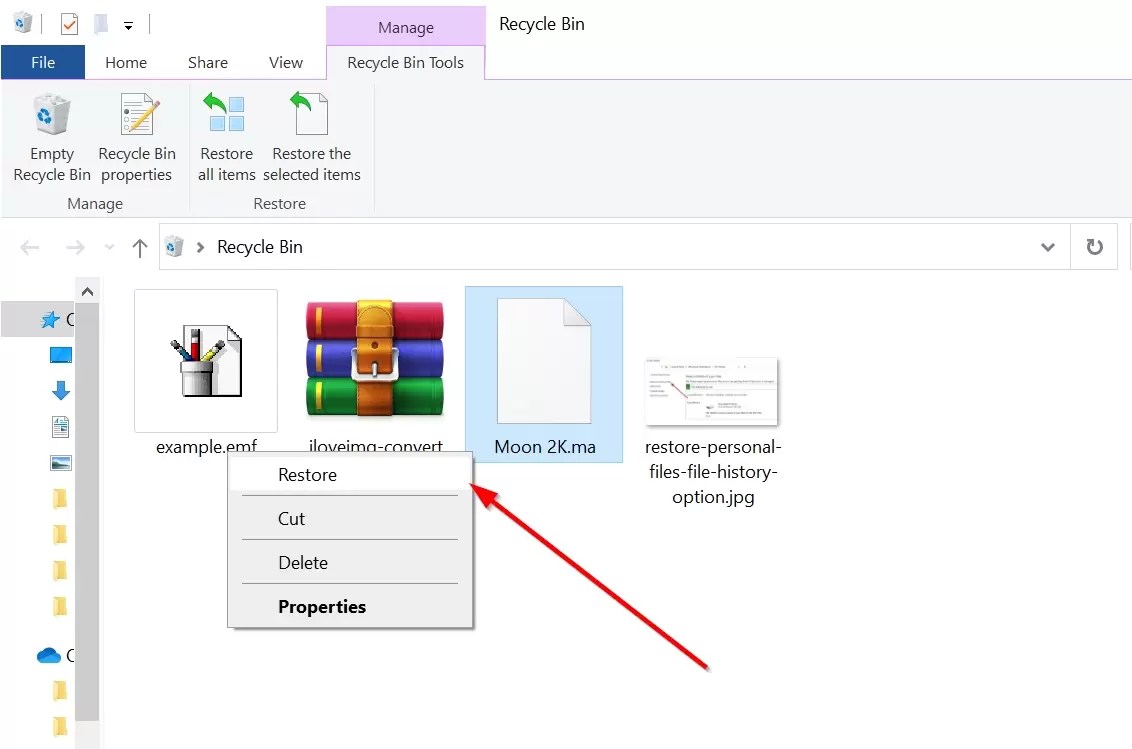
Task: Click the Desktop icon in the sidebar
Action: (x=60, y=355)
